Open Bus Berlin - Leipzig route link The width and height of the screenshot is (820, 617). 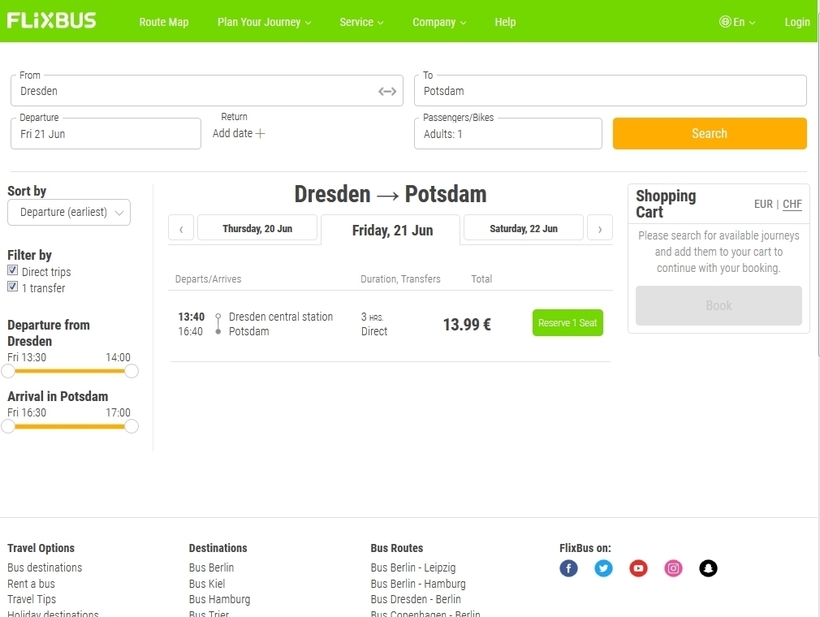pos(413,567)
